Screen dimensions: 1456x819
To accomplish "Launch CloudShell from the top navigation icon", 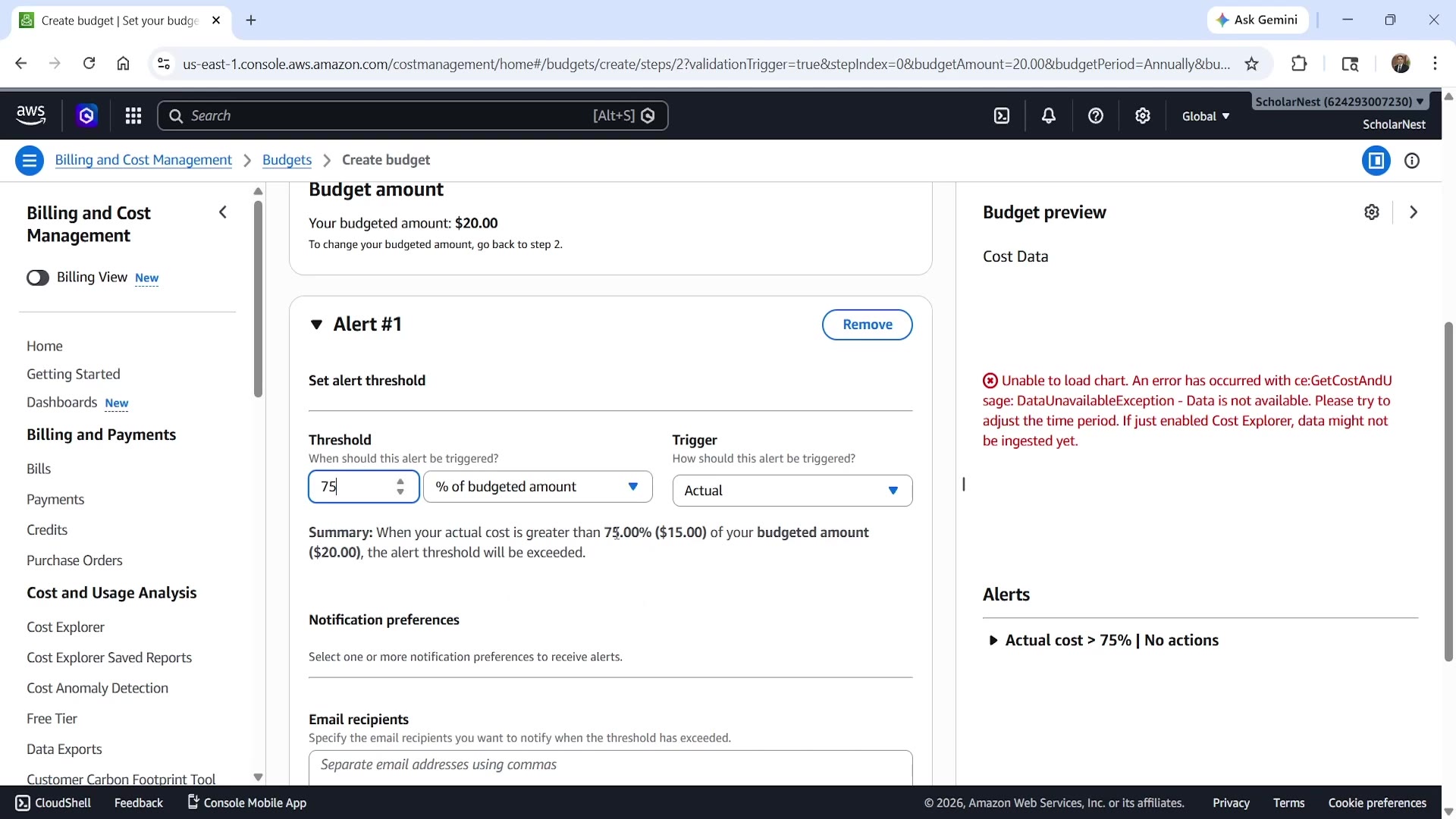I will (1002, 115).
